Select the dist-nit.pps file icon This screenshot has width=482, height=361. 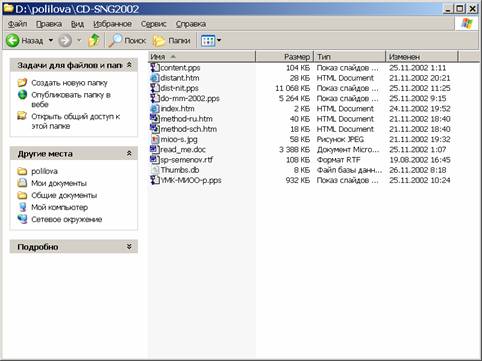(x=155, y=88)
